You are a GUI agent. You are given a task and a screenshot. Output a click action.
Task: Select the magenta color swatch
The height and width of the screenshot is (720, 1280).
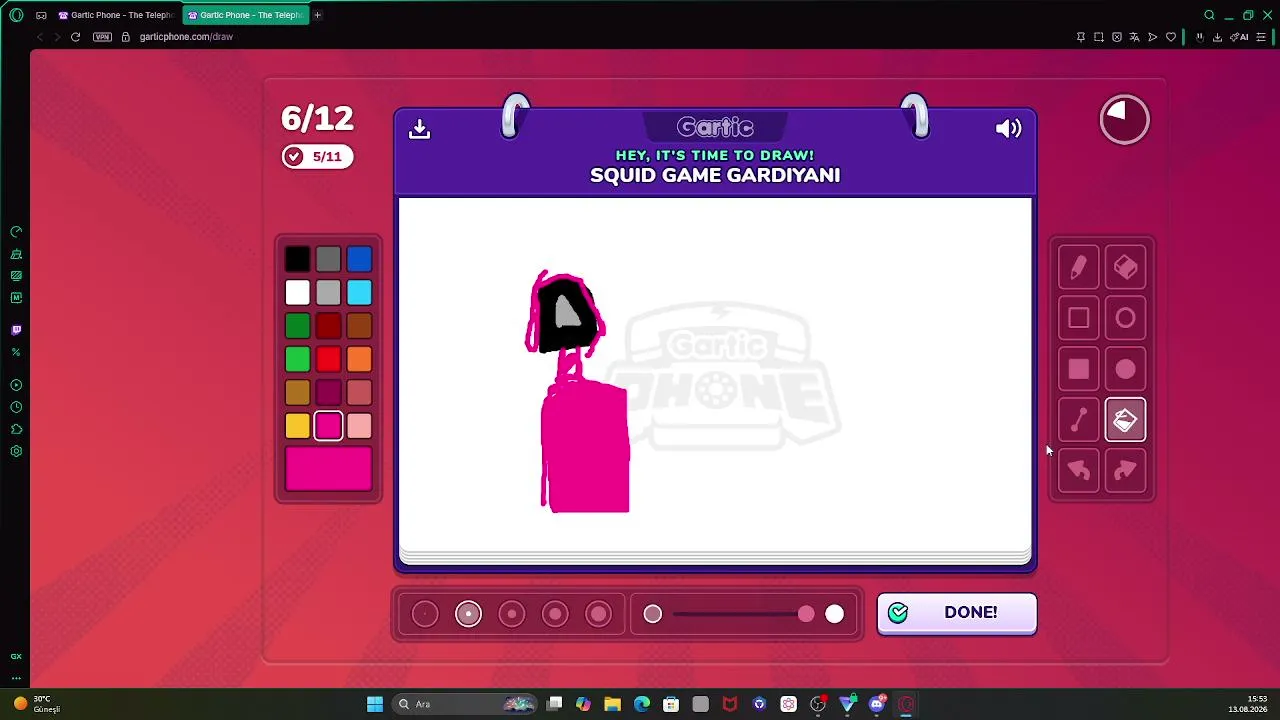click(x=328, y=426)
